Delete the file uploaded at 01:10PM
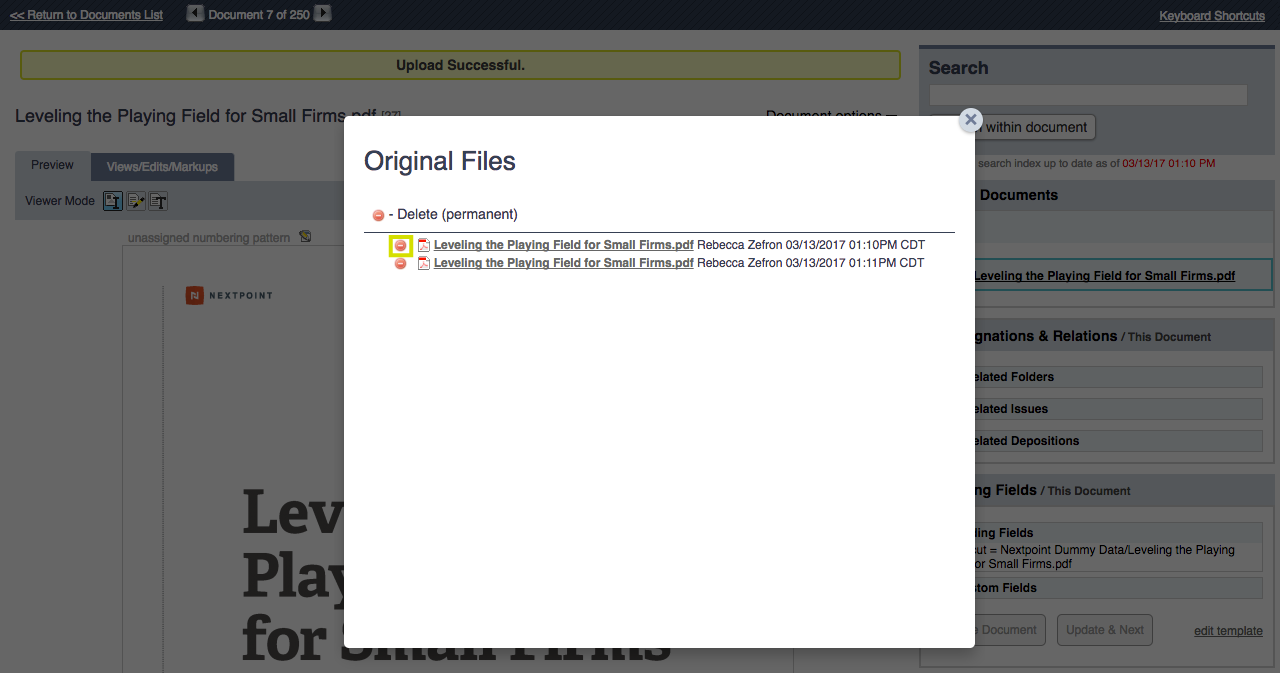The width and height of the screenshot is (1280, 673). click(400, 245)
